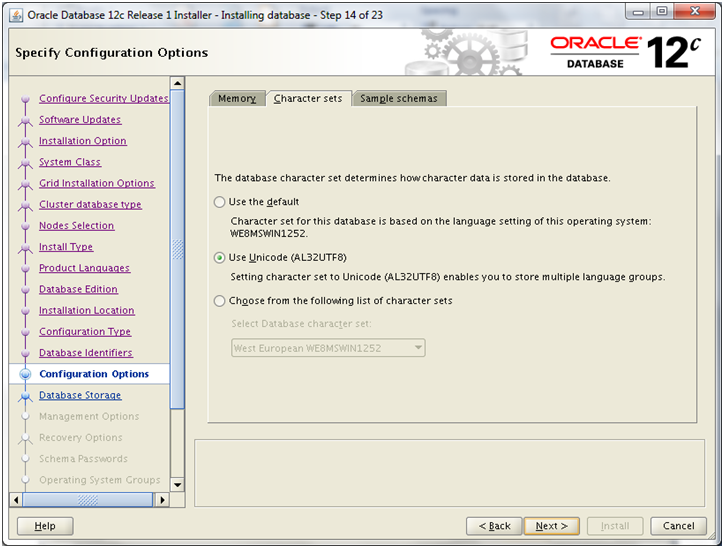Go to Installation Location step
Image resolution: width=724 pixels, height=548 pixels.
click(86, 311)
